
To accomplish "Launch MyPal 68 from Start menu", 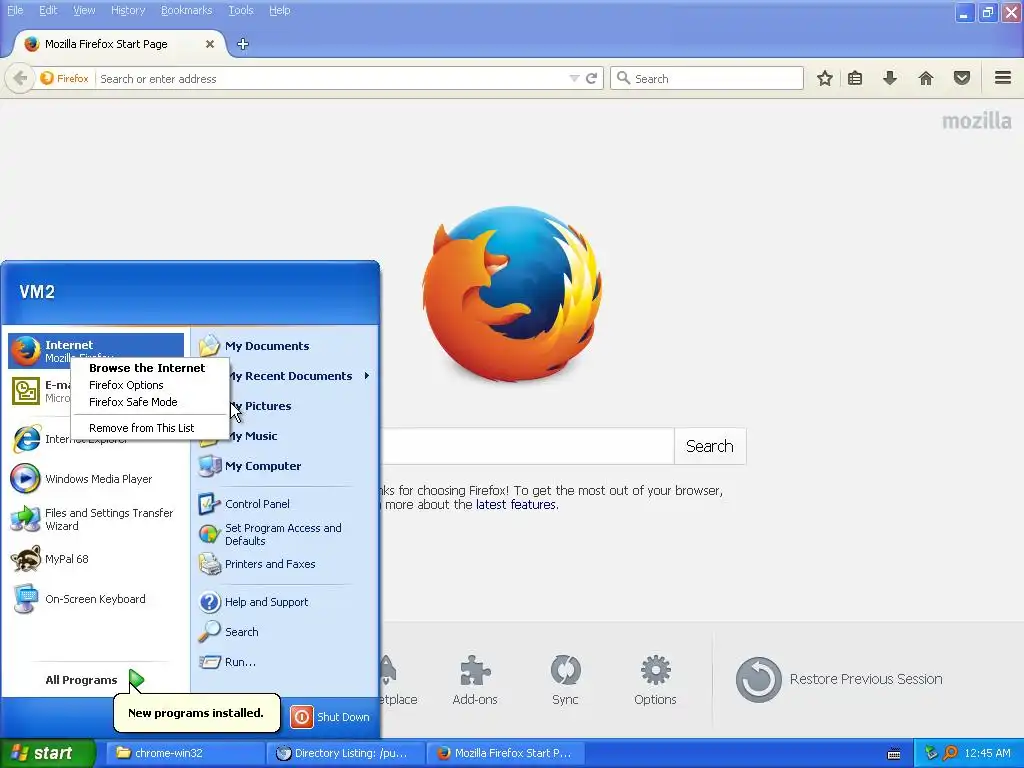I will coord(95,559).
